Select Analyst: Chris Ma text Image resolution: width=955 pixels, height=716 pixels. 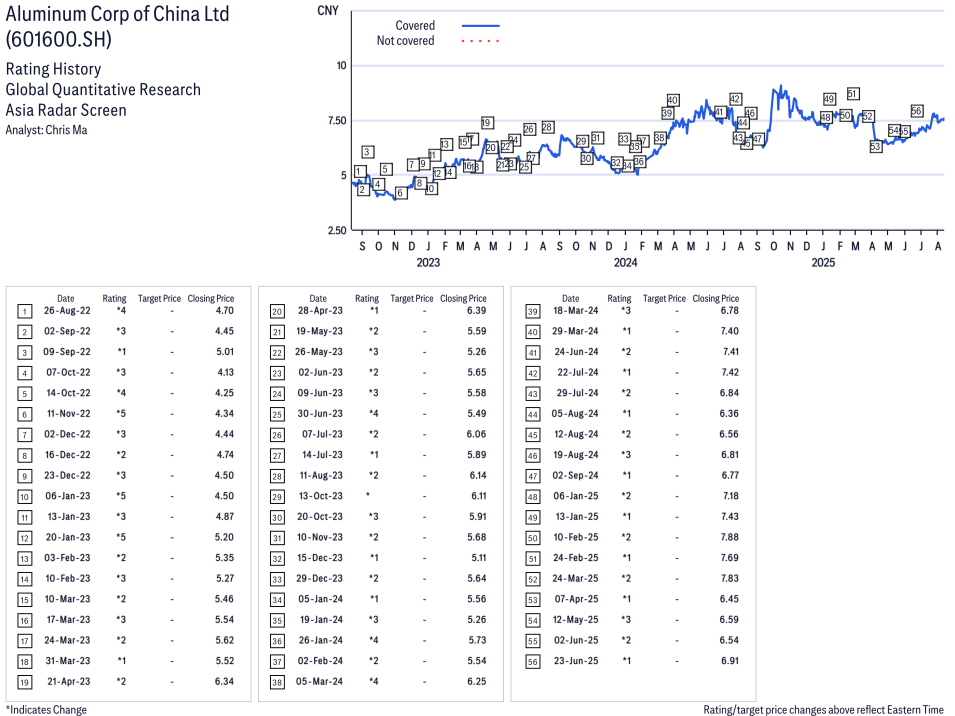46,130
